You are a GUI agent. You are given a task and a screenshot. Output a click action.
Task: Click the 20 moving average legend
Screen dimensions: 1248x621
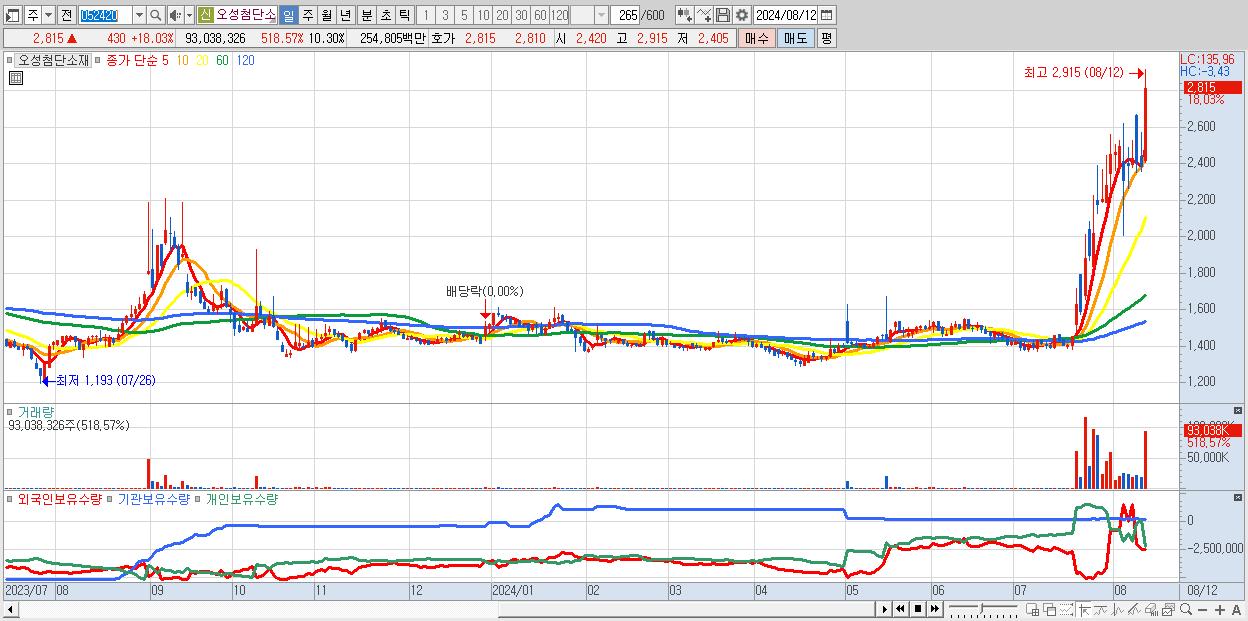pos(202,60)
